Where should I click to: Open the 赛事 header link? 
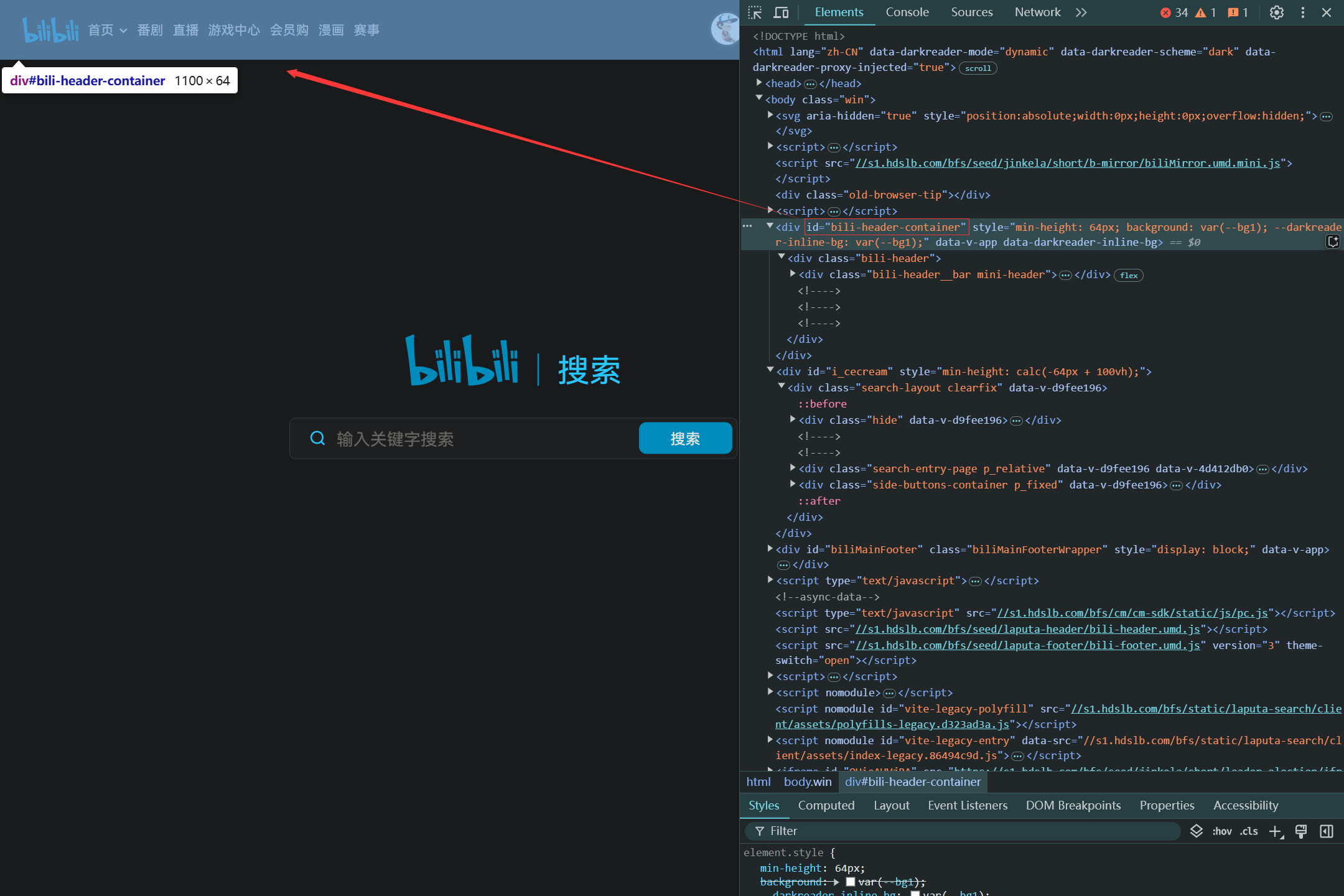pyautogui.click(x=366, y=30)
